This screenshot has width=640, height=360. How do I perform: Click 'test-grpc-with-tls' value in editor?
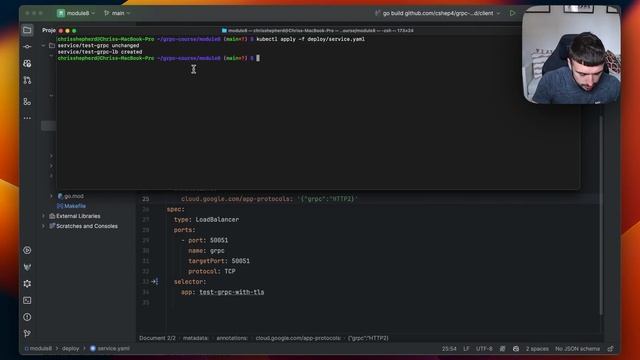pyautogui.click(x=231, y=292)
